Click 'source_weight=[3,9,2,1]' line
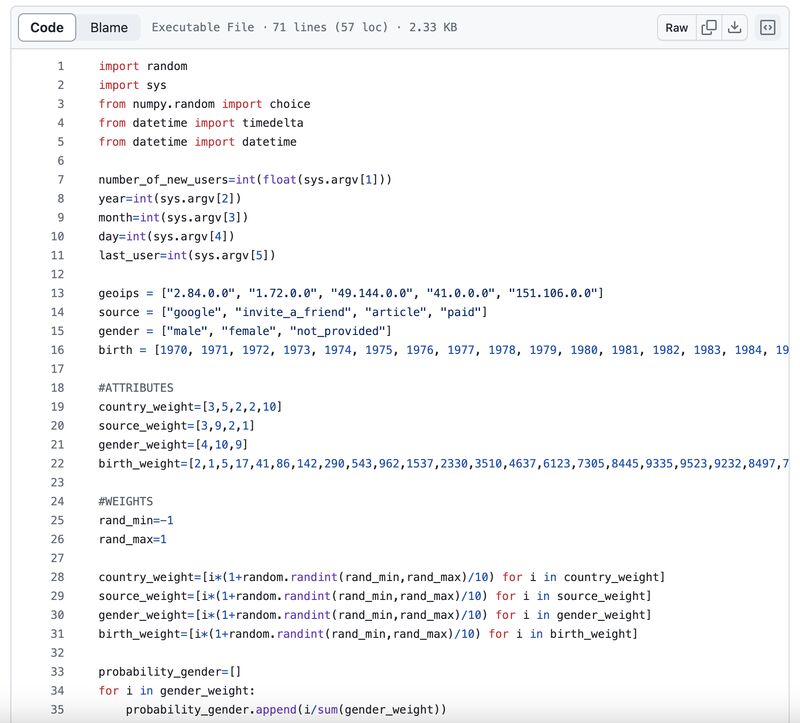The image size is (800, 723). 177,426
